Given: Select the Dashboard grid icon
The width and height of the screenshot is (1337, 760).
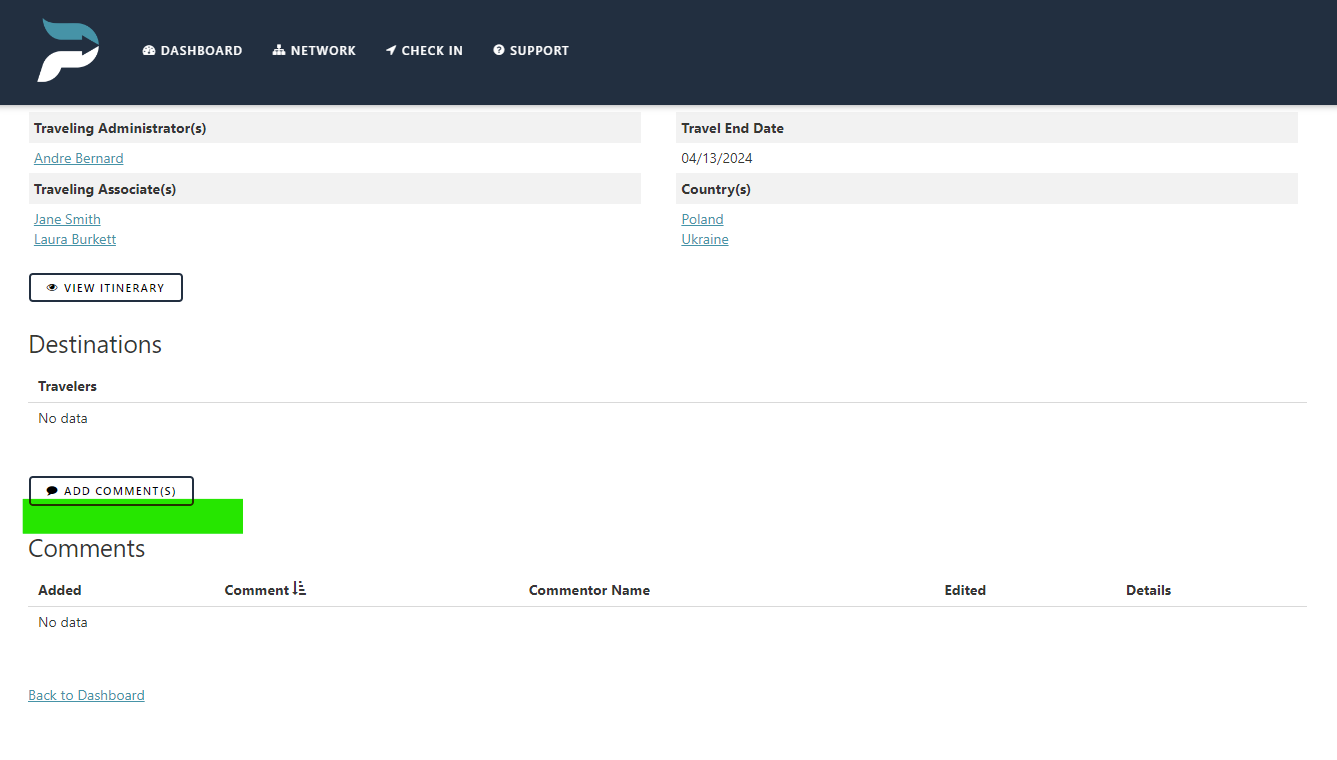Looking at the screenshot, I should 149,50.
